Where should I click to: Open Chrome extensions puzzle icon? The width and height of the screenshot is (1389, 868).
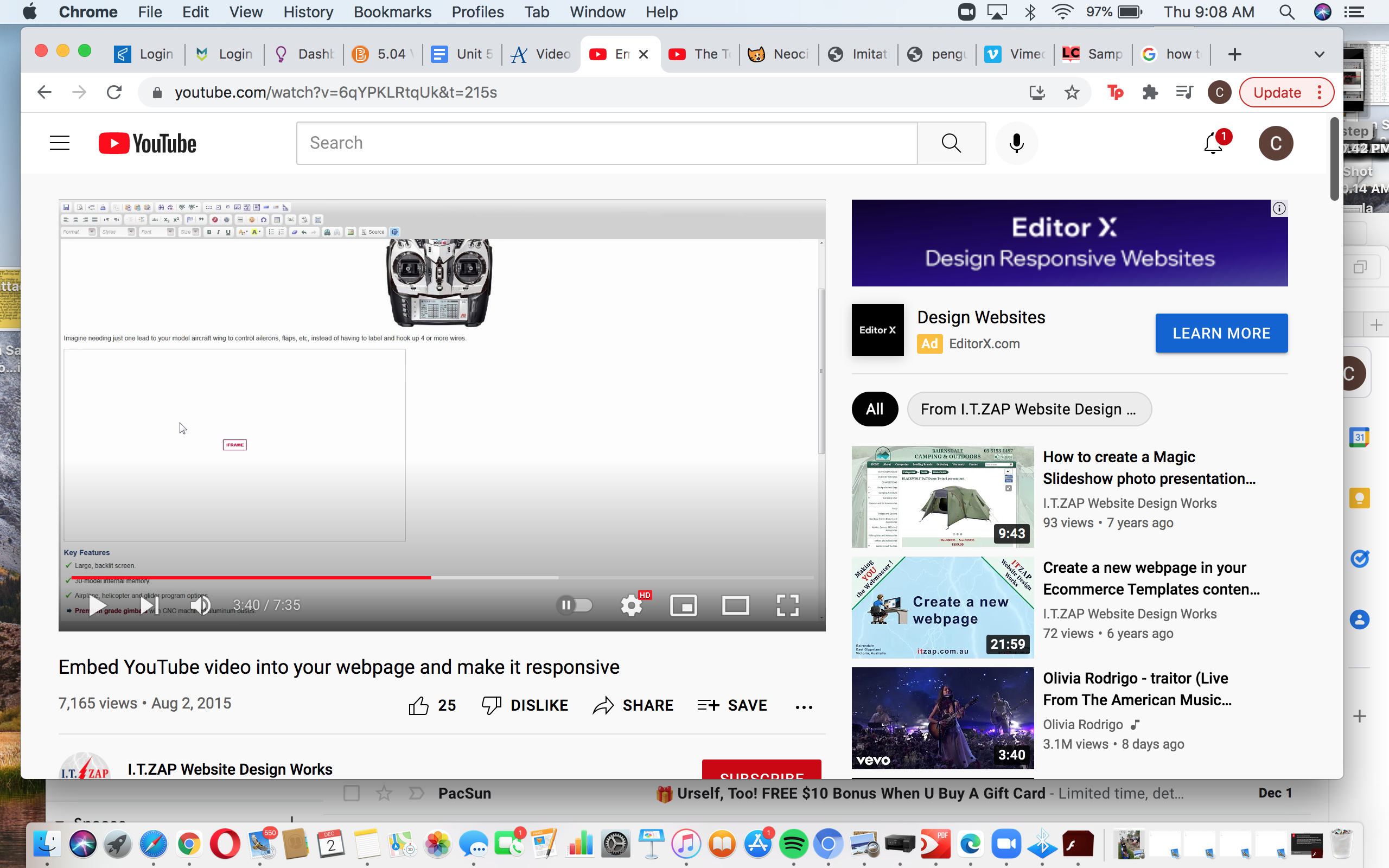coord(1150,92)
